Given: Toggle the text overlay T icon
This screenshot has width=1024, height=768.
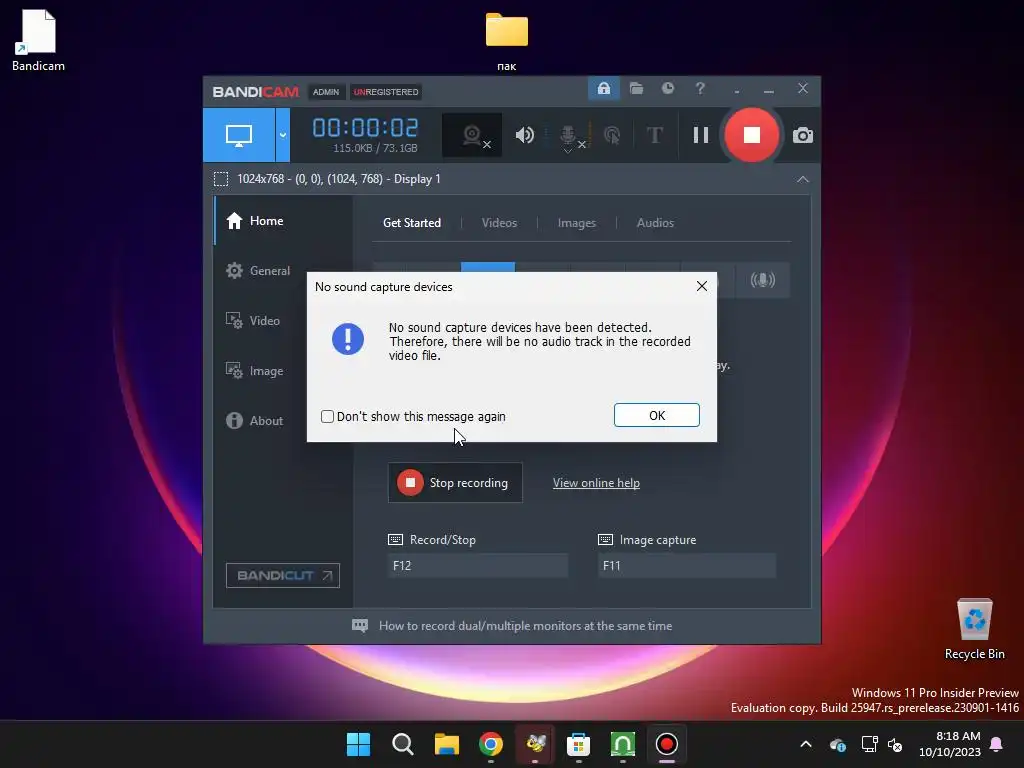Looking at the screenshot, I should point(654,135).
